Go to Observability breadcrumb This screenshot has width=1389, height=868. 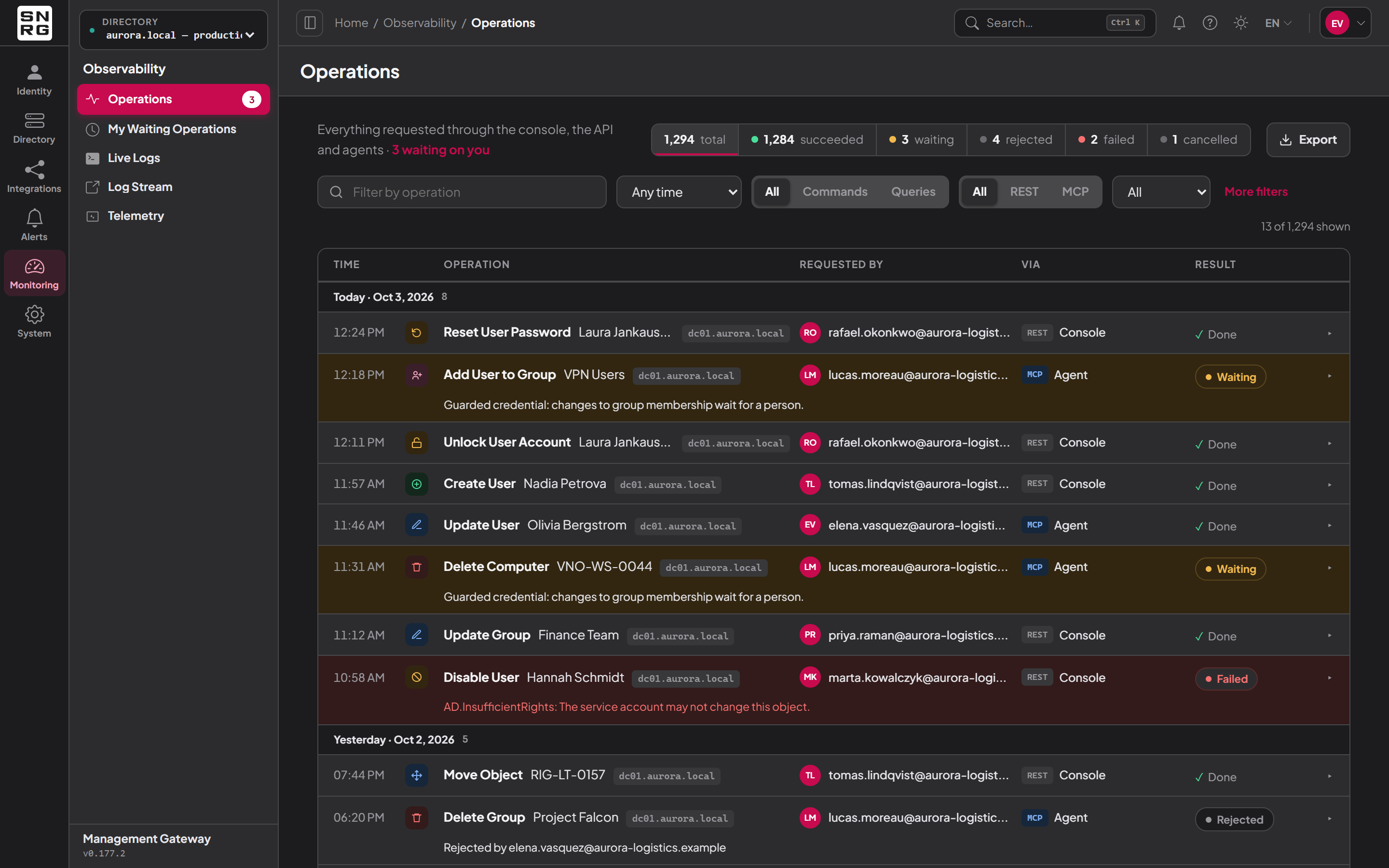(420, 23)
